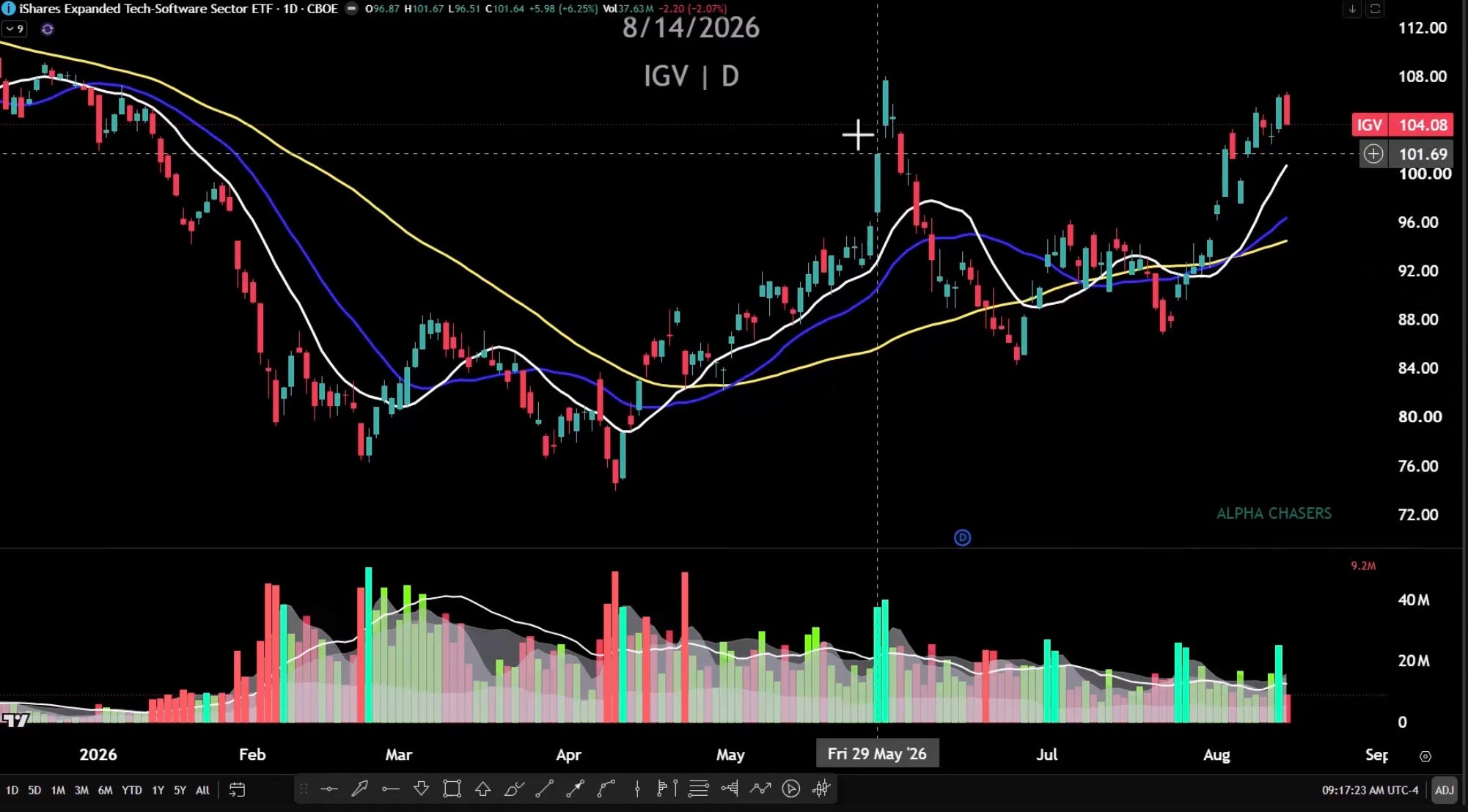The width and height of the screenshot is (1468, 812).
Task: Select the trend line tool
Action: coord(544,789)
